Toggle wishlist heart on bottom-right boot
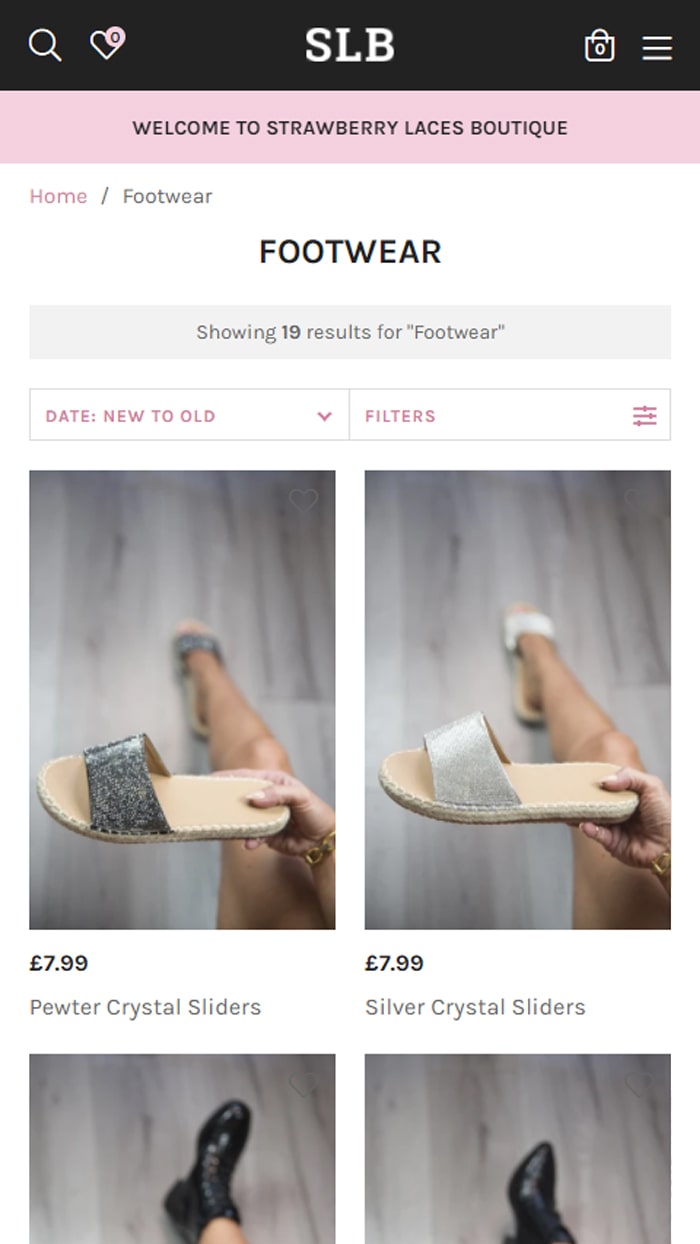700x1244 pixels. (638, 1084)
